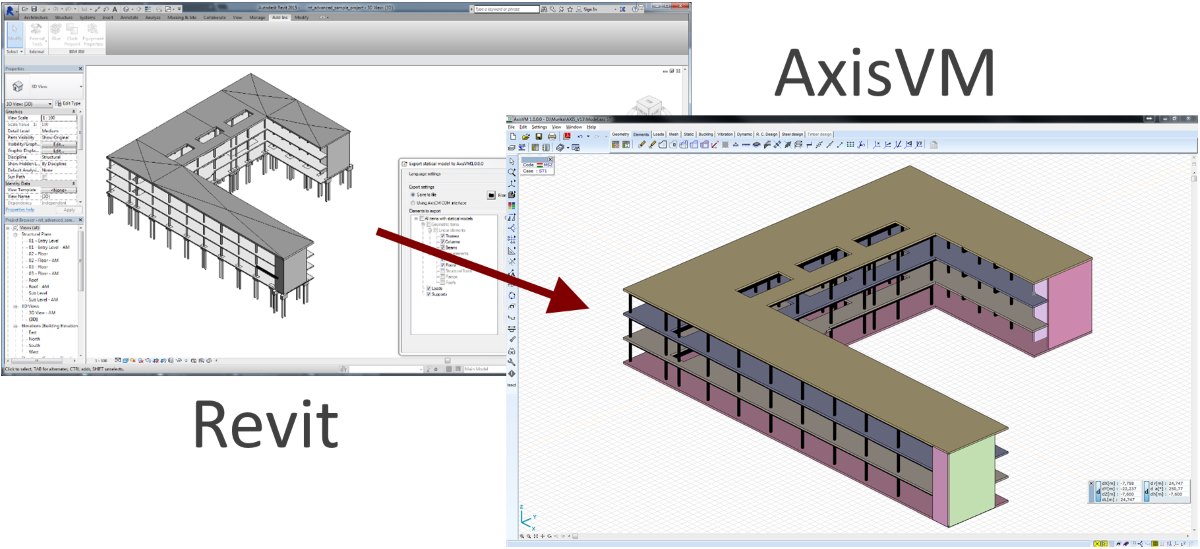
Task: Click the selection arrow tool in AxisVM sidebar
Action: [x=512, y=161]
